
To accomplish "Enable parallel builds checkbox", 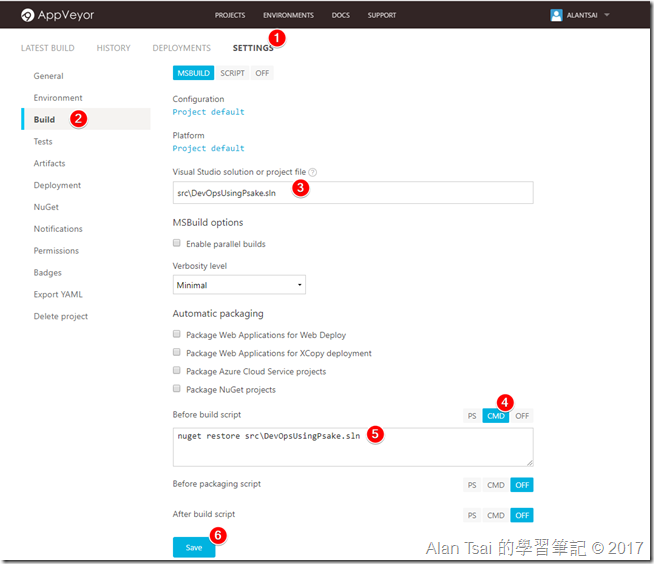I will [x=177, y=243].
